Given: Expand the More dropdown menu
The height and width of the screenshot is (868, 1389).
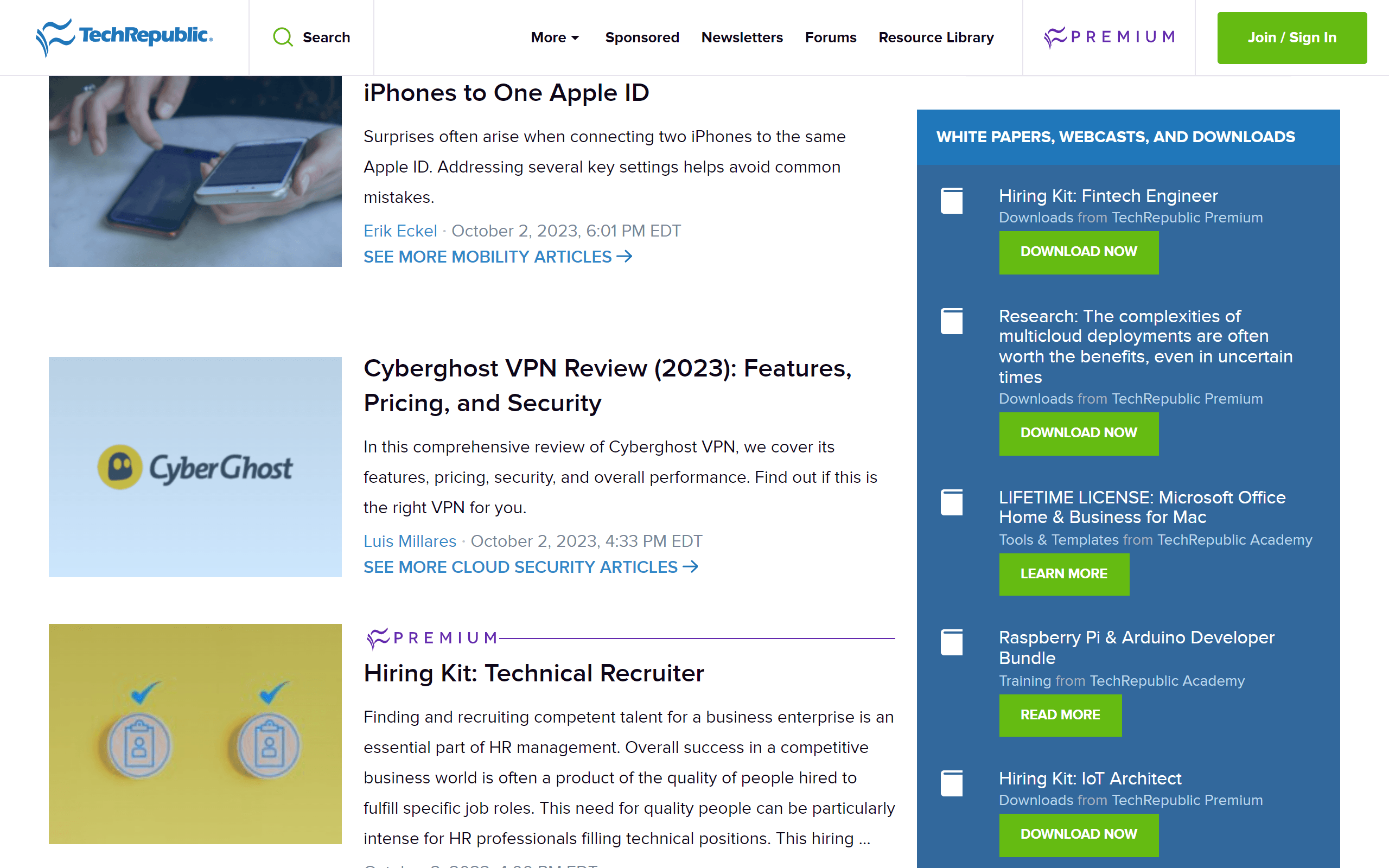Looking at the screenshot, I should tap(555, 37).
